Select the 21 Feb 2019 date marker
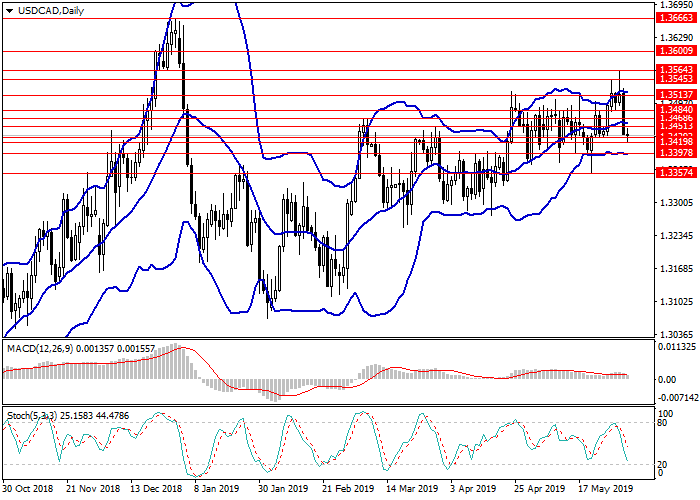This screenshot has width=700, height=500. pos(346,490)
